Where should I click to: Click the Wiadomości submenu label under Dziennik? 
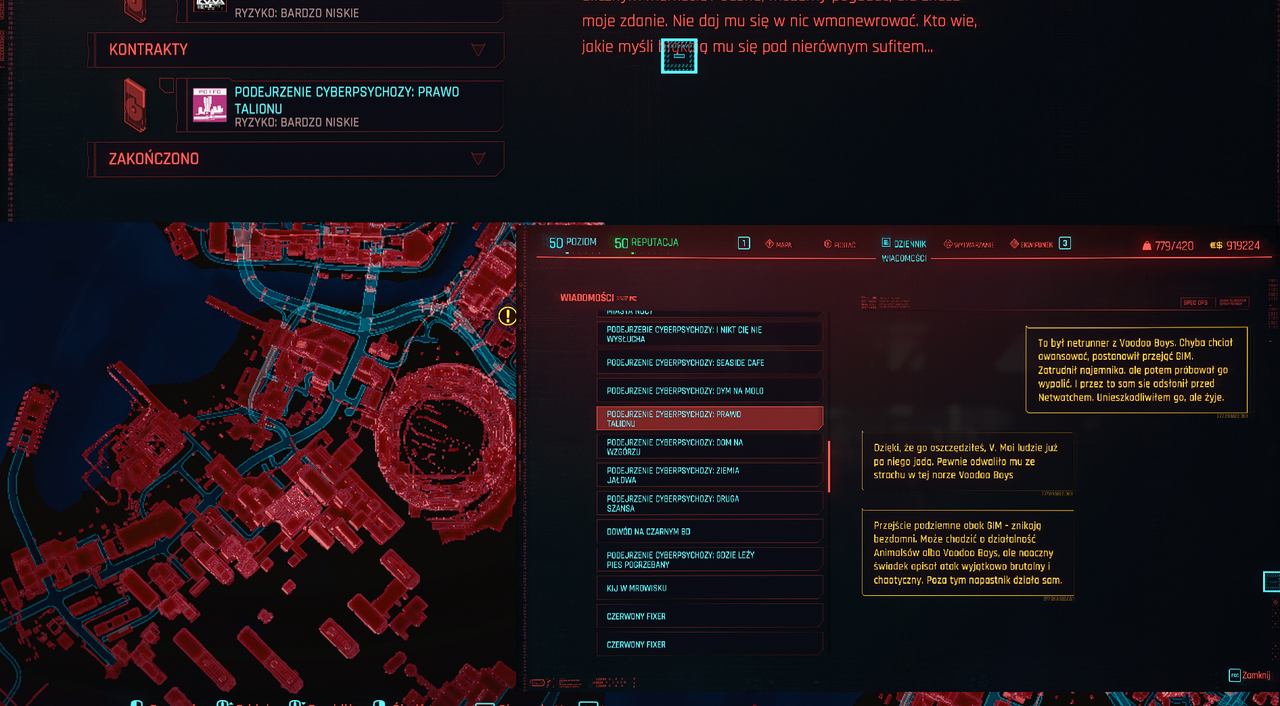tap(904, 258)
